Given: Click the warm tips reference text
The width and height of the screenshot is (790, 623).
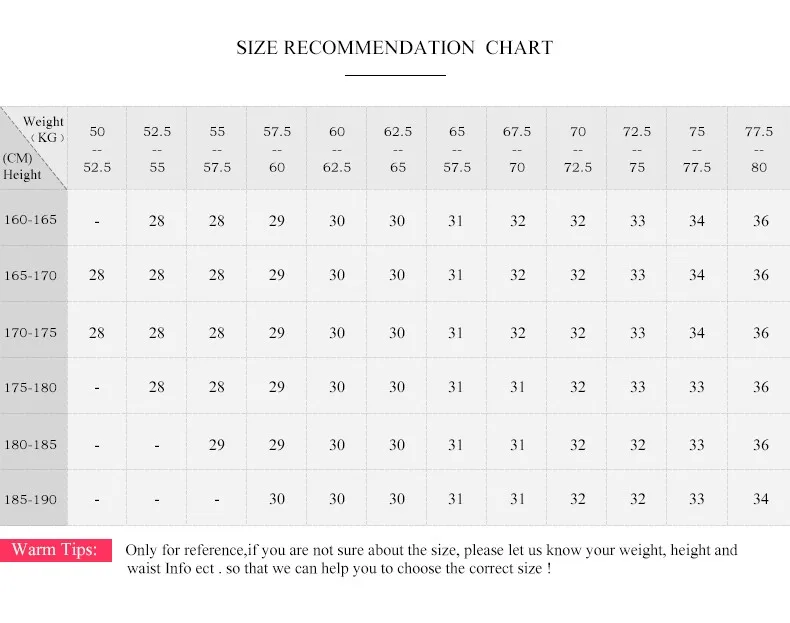Looking at the screenshot, I should [431, 559].
